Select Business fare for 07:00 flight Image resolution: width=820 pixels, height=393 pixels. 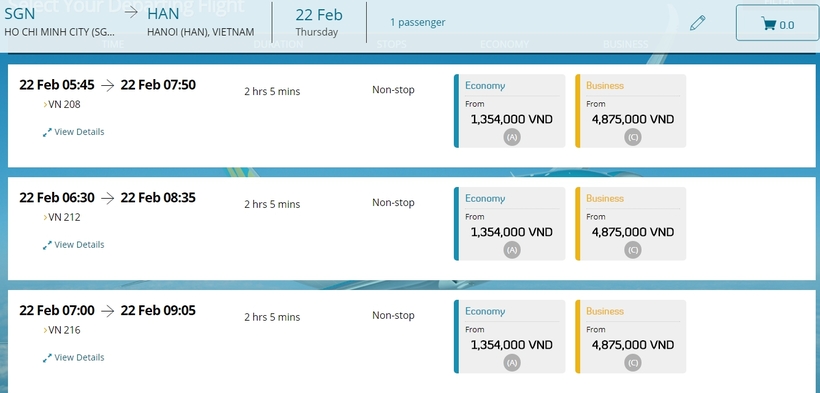click(x=631, y=336)
